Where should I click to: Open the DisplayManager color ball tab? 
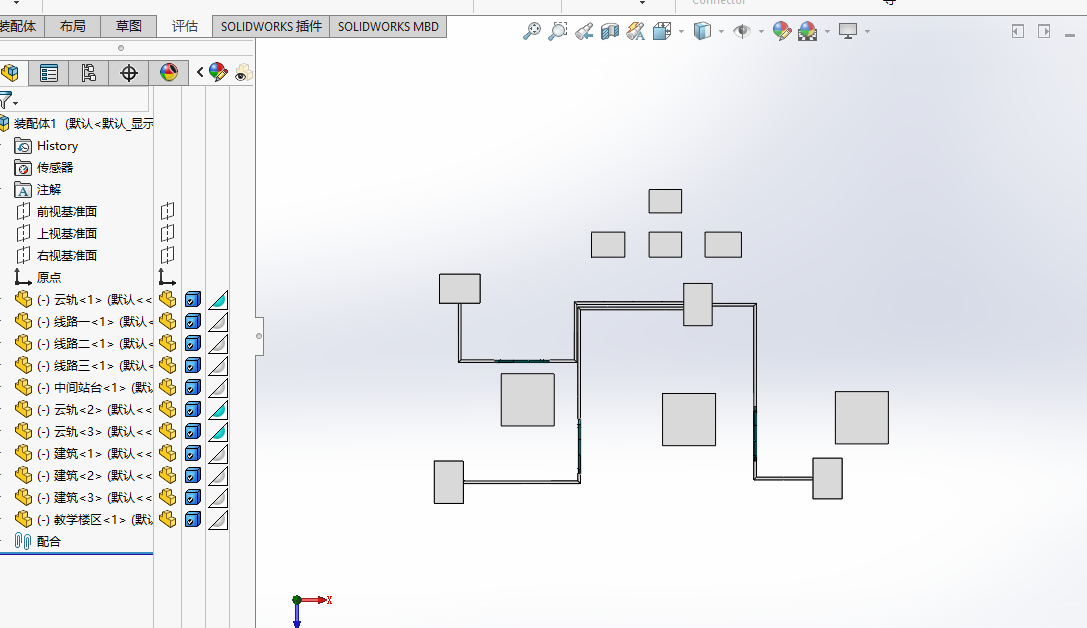(168, 73)
